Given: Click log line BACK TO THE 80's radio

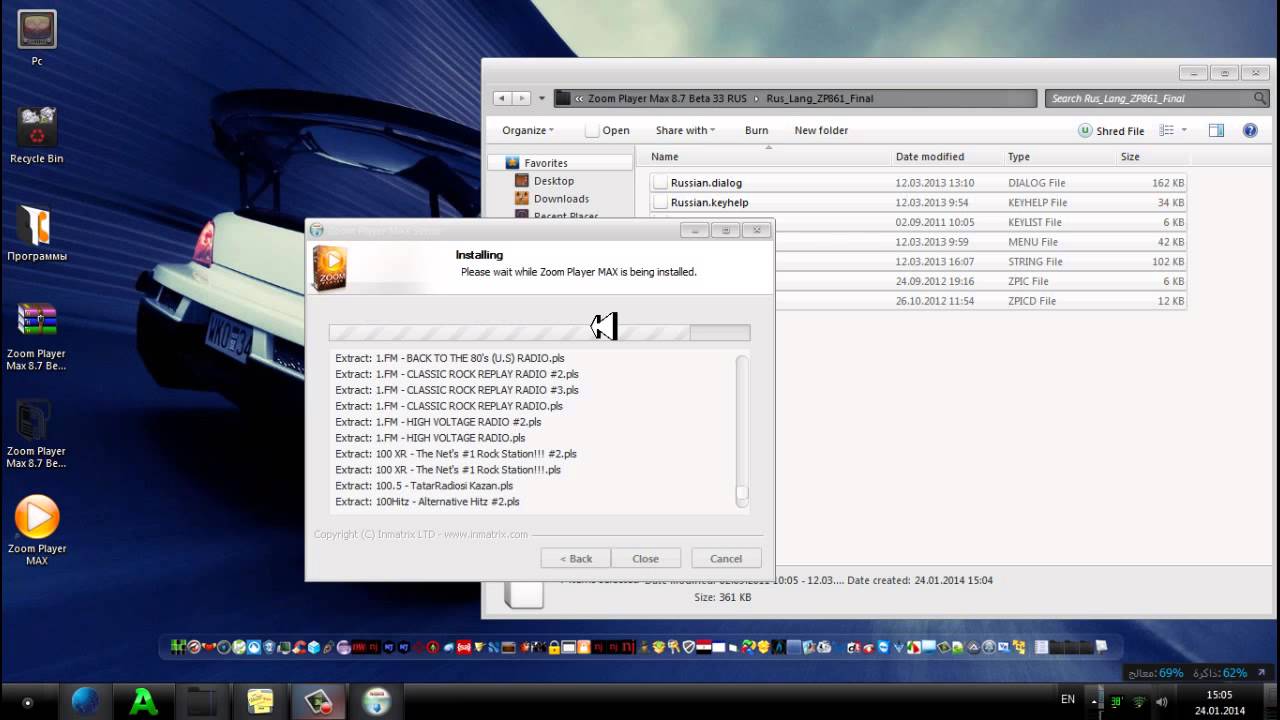Looking at the screenshot, I should tap(450, 358).
